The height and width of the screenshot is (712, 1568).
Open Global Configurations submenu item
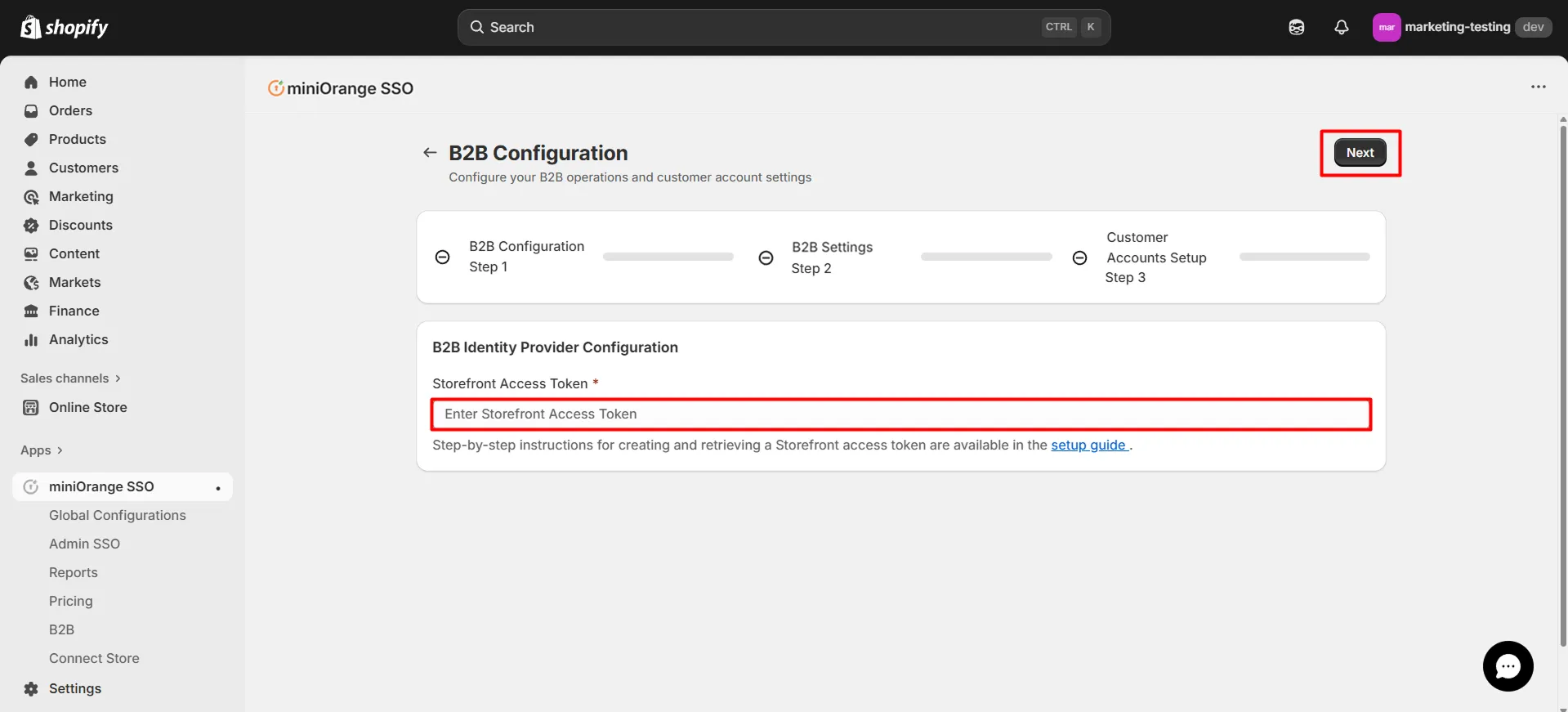pos(118,515)
